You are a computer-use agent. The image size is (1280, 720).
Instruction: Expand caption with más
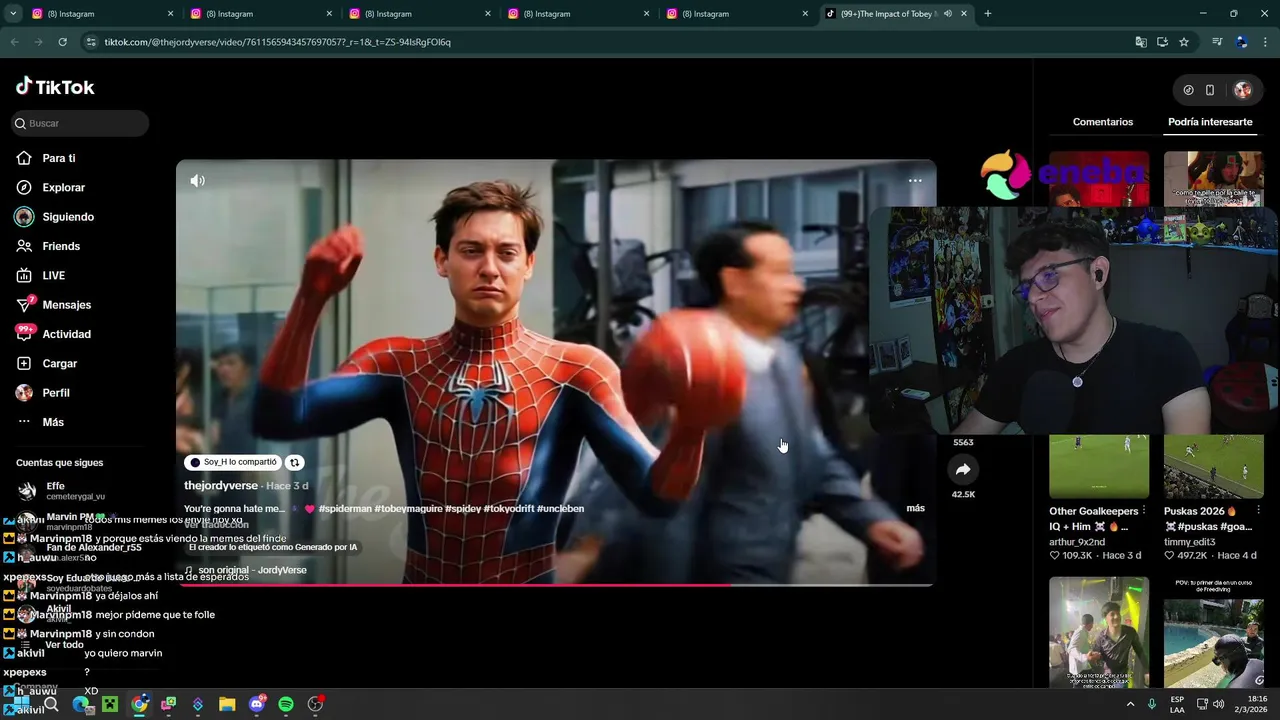coord(915,508)
